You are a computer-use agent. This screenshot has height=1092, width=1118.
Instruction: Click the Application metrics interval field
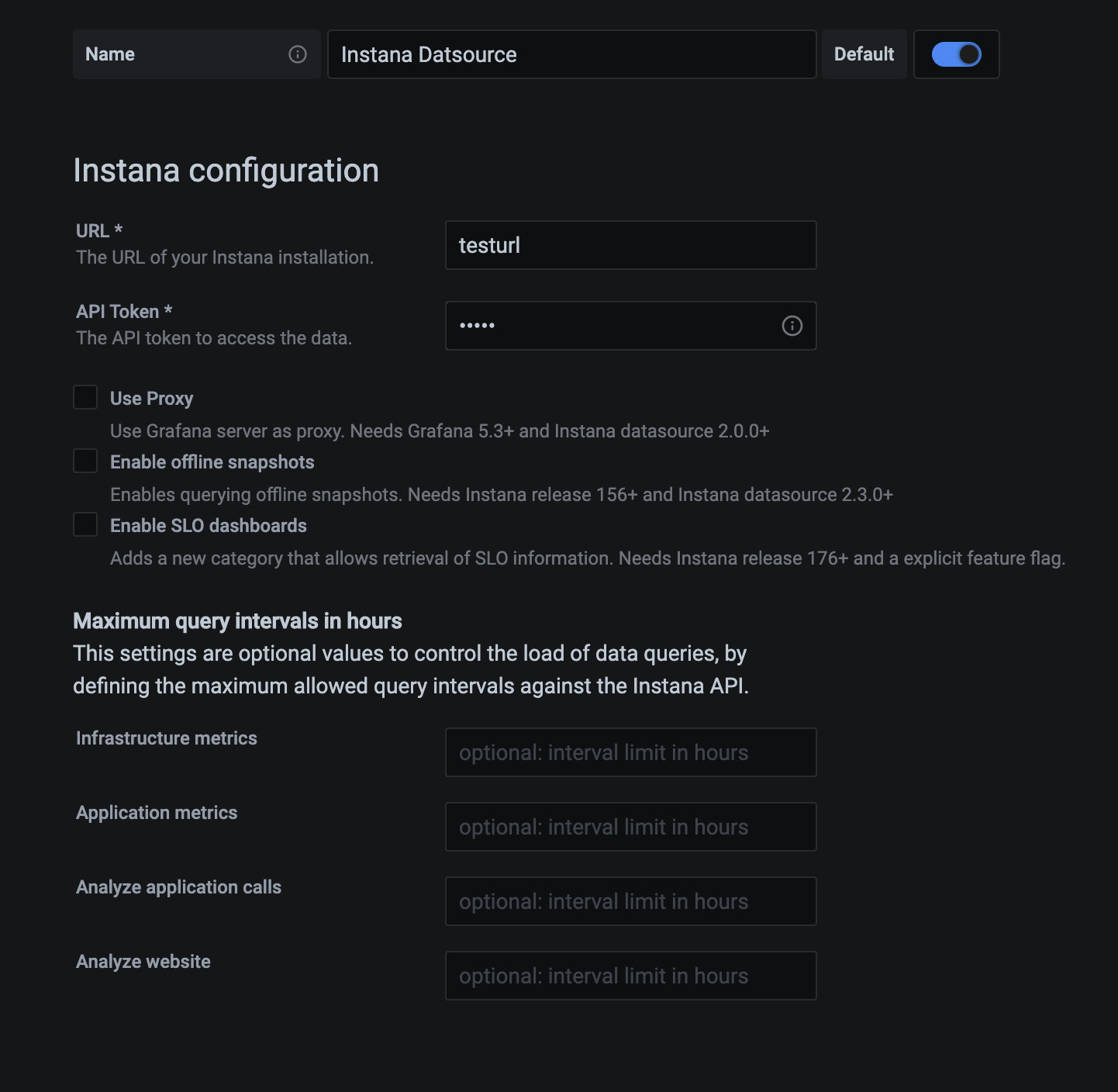(x=631, y=827)
